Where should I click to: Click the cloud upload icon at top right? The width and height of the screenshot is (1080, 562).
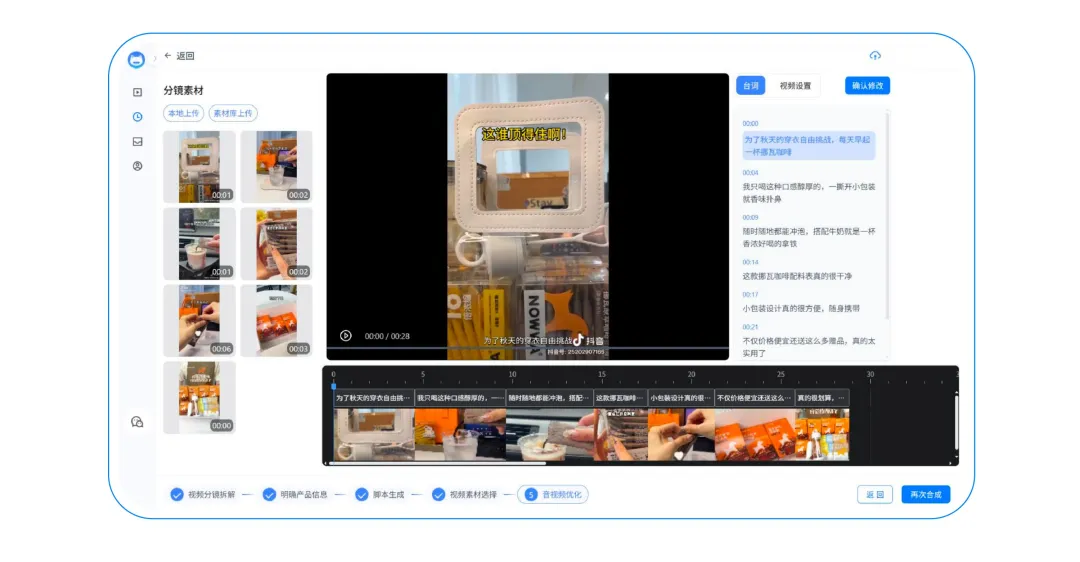tap(875, 56)
